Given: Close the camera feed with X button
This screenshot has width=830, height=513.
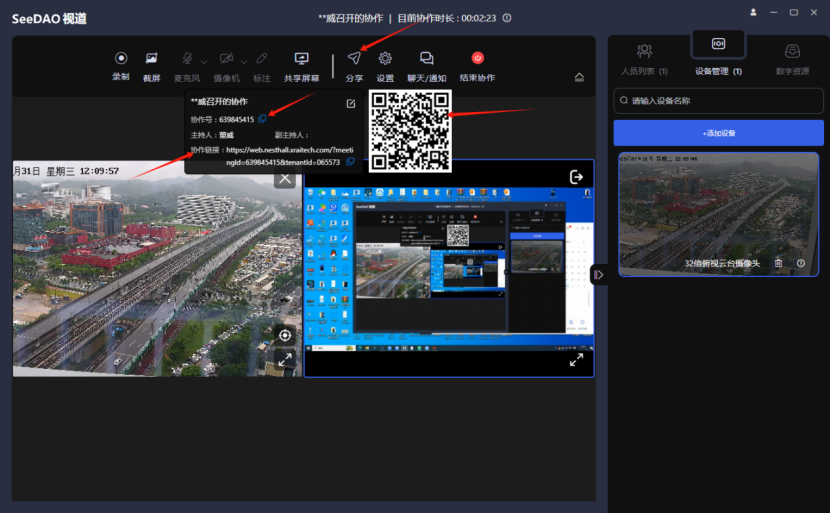Looking at the screenshot, I should 285,178.
